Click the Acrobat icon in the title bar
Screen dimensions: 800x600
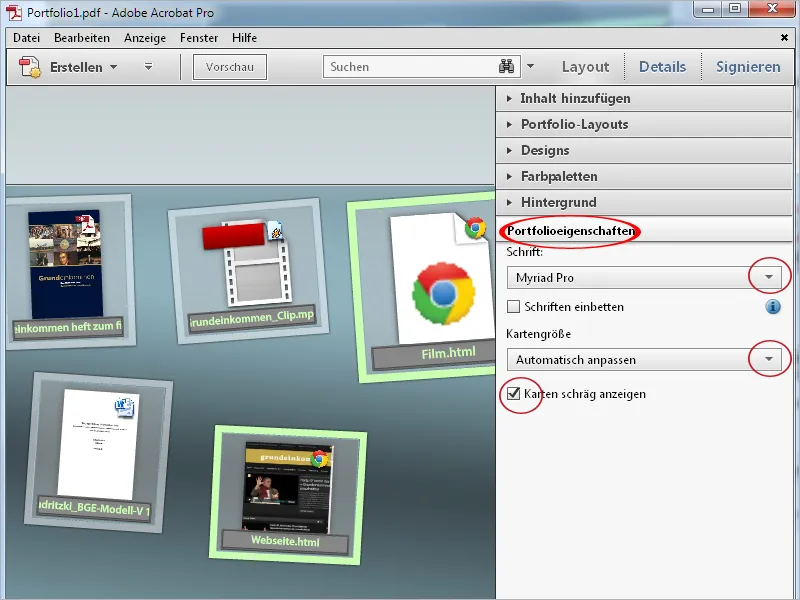click(14, 12)
